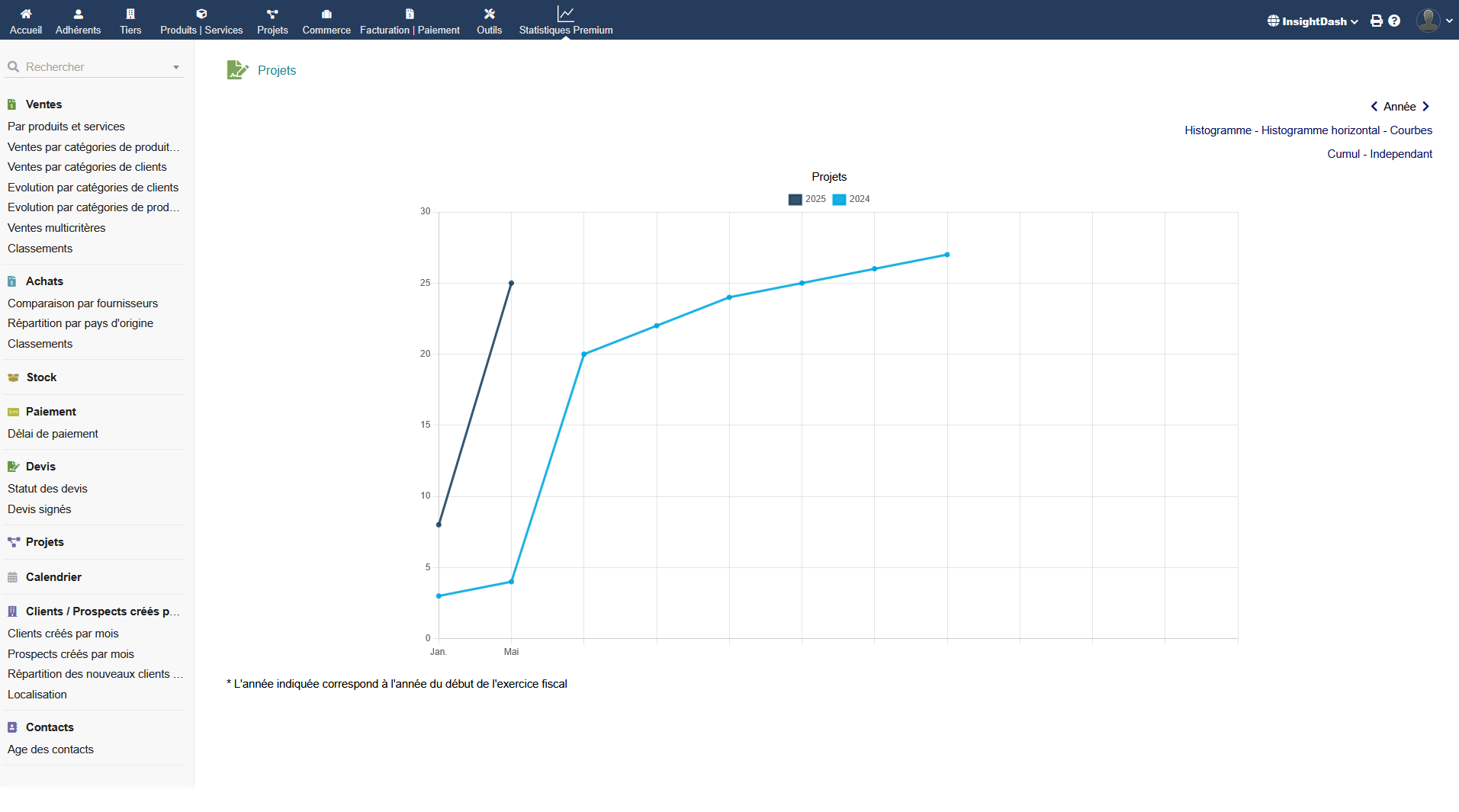Click the print page icon
The width and height of the screenshot is (1459, 812).
pyautogui.click(x=1376, y=21)
